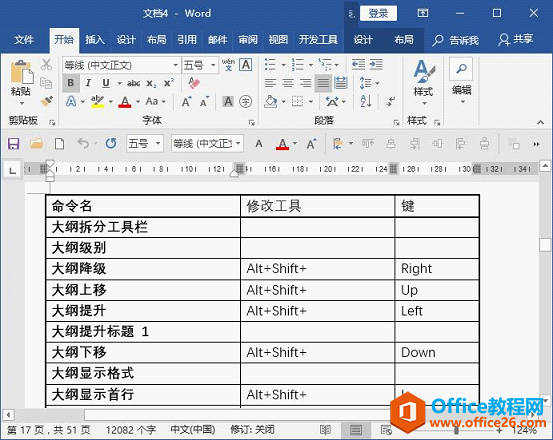Click the Copy icon
Viewport: 553px width, 440px height.
click(46, 83)
